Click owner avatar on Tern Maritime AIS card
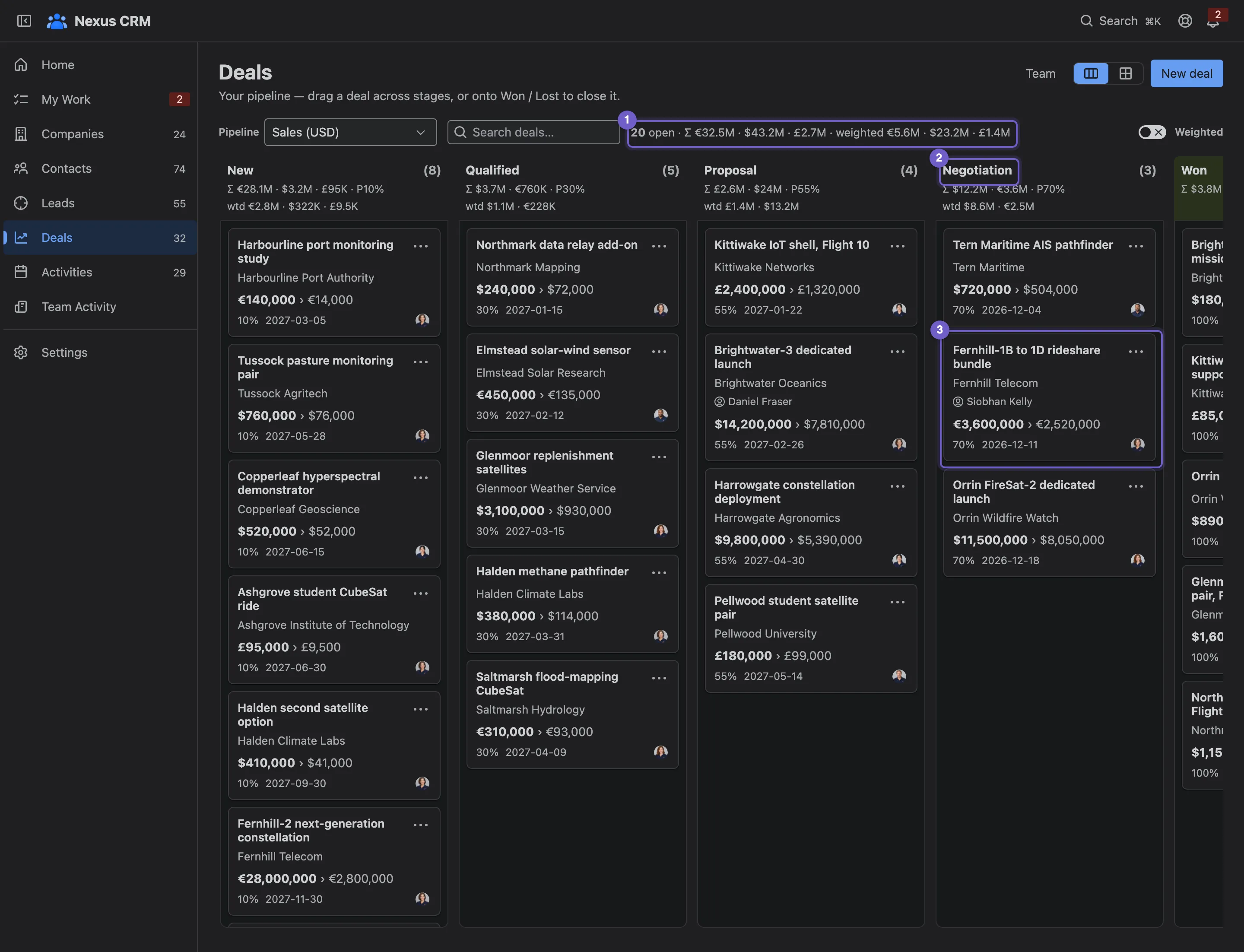Screen dimensions: 1244x952 click(x=1137, y=310)
